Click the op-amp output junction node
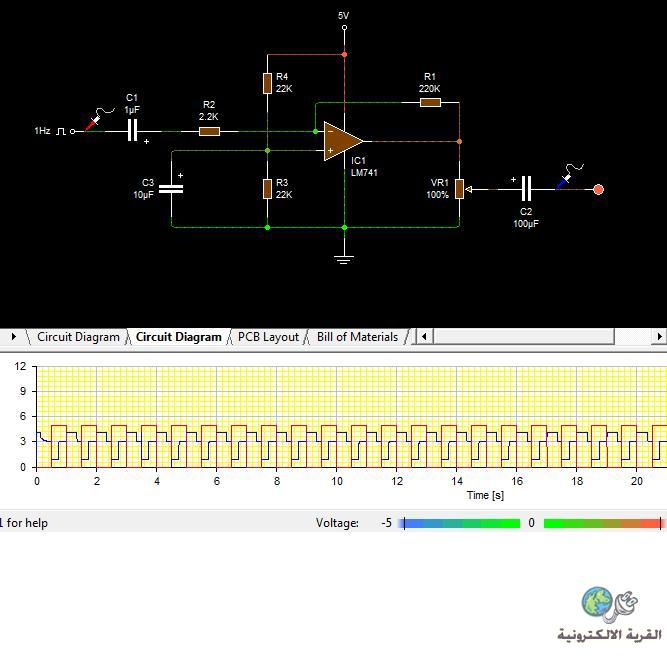667x657 pixels. [x=459, y=141]
